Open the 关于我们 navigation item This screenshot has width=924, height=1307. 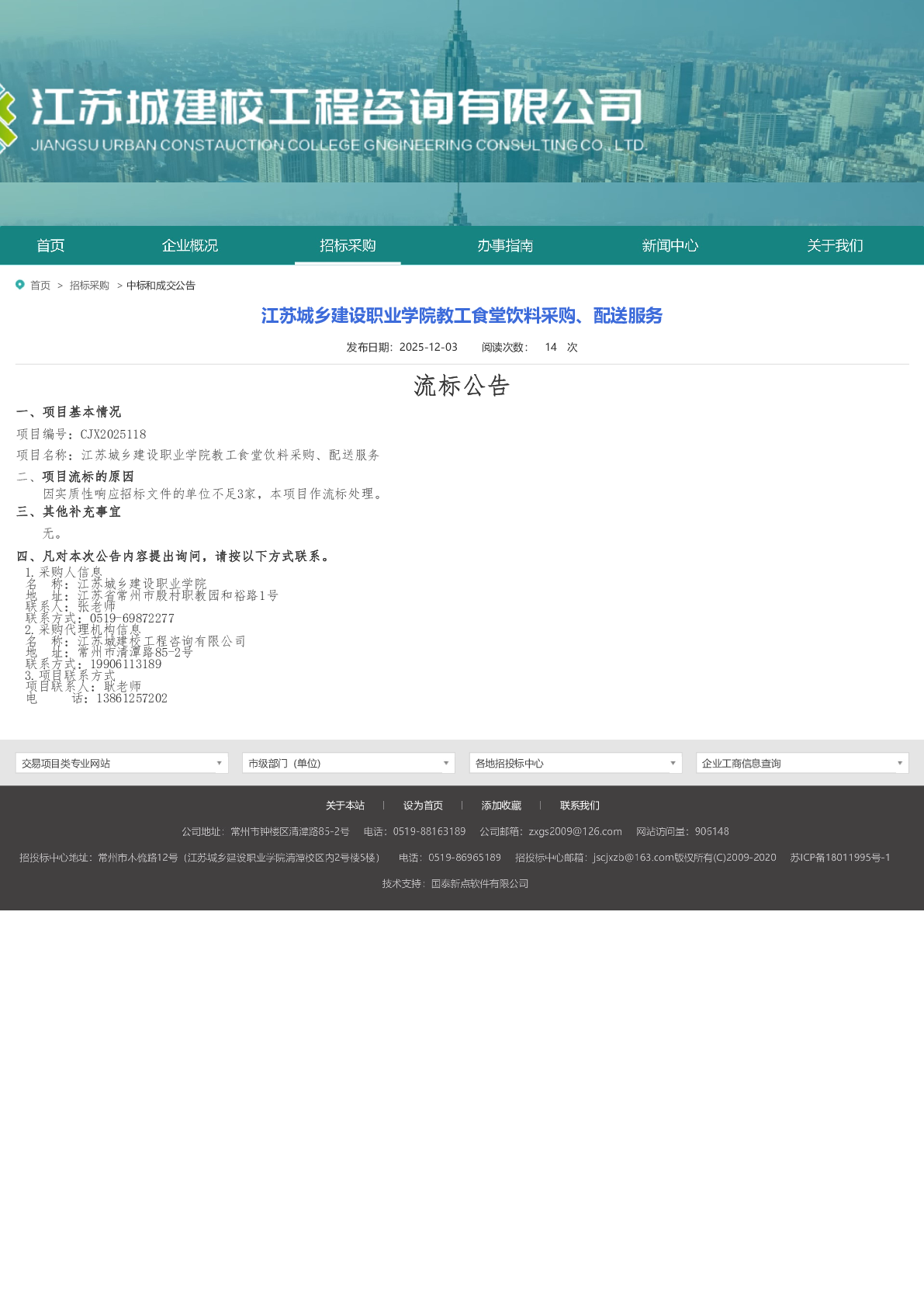(x=835, y=246)
